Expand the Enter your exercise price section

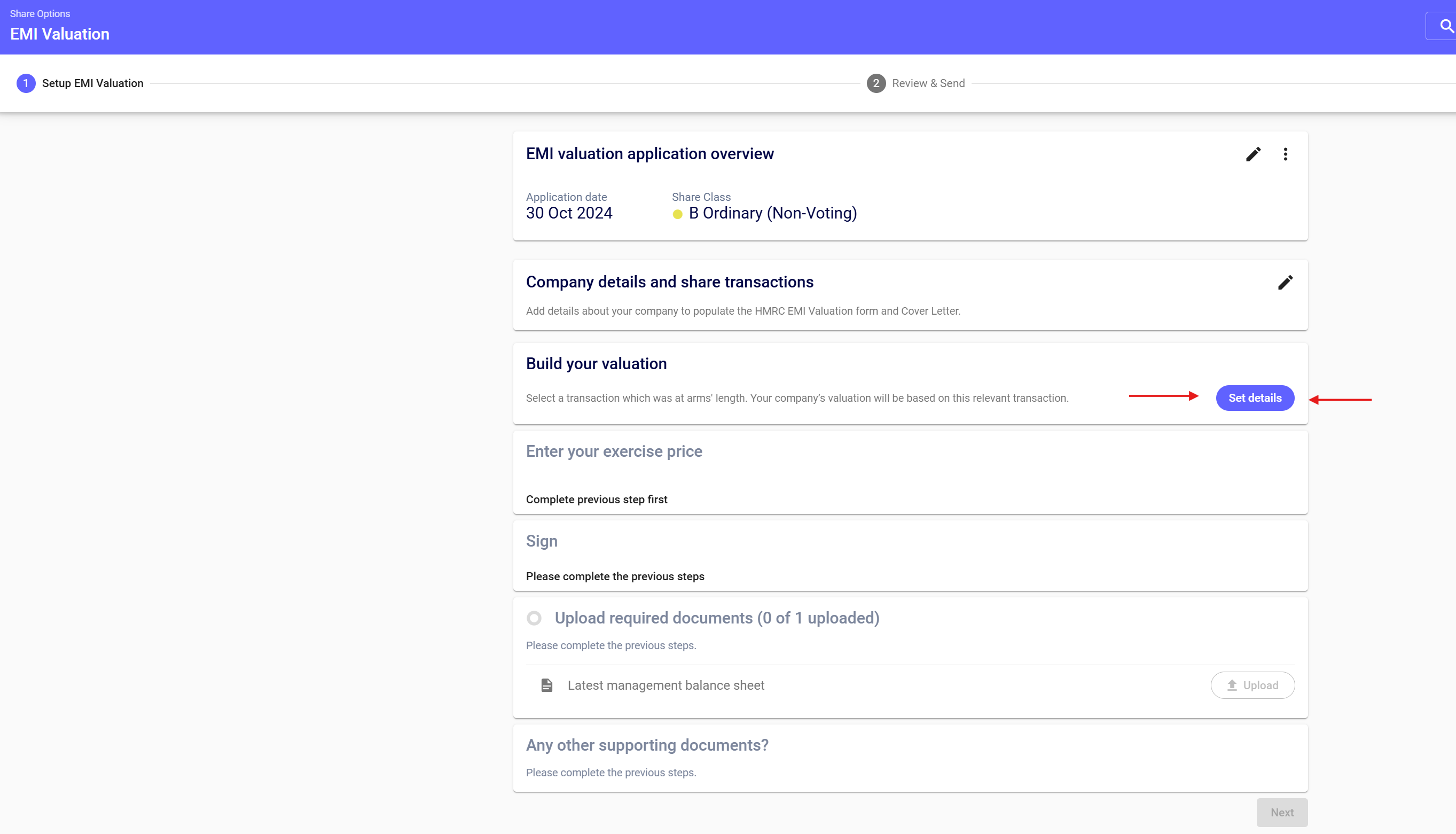(614, 451)
